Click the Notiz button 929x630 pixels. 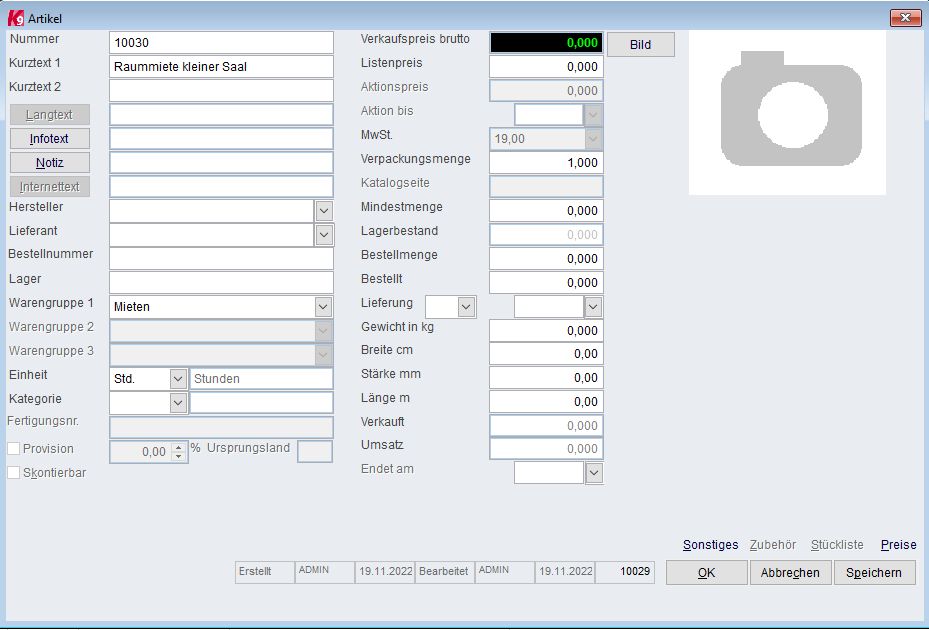50,162
